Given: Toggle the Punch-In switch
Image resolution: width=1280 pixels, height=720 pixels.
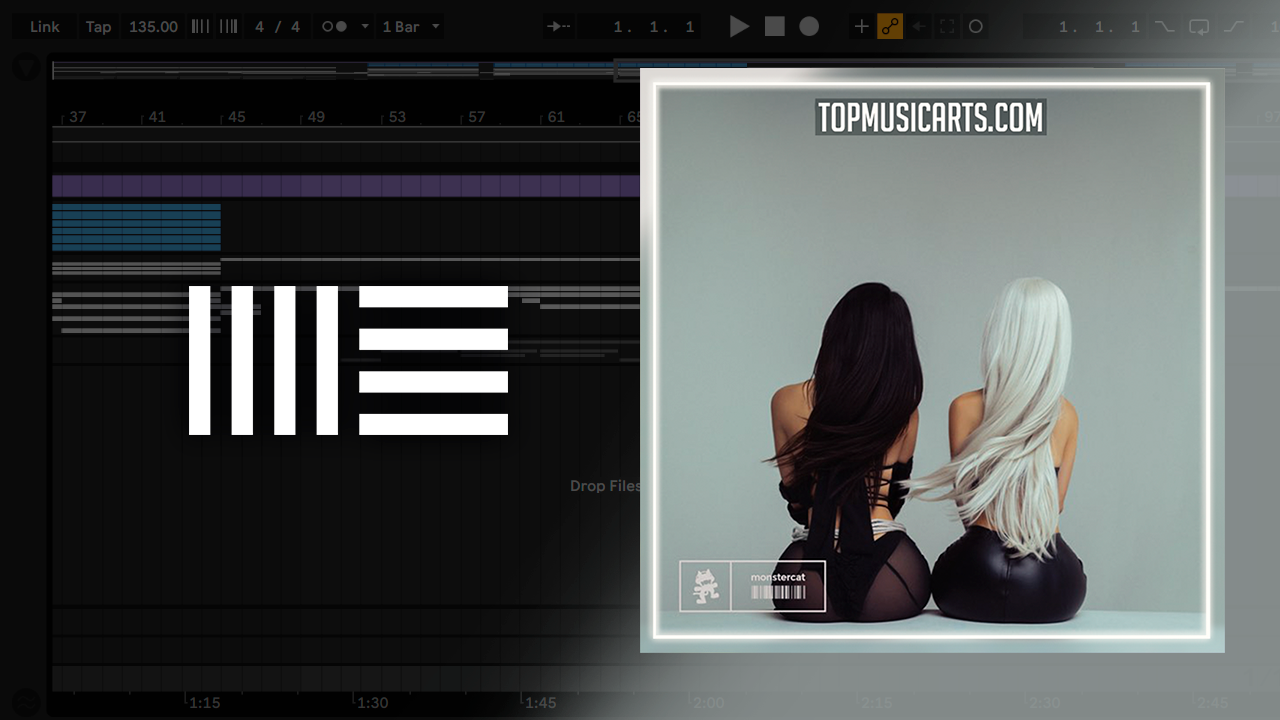Looking at the screenshot, I should coord(1165,27).
